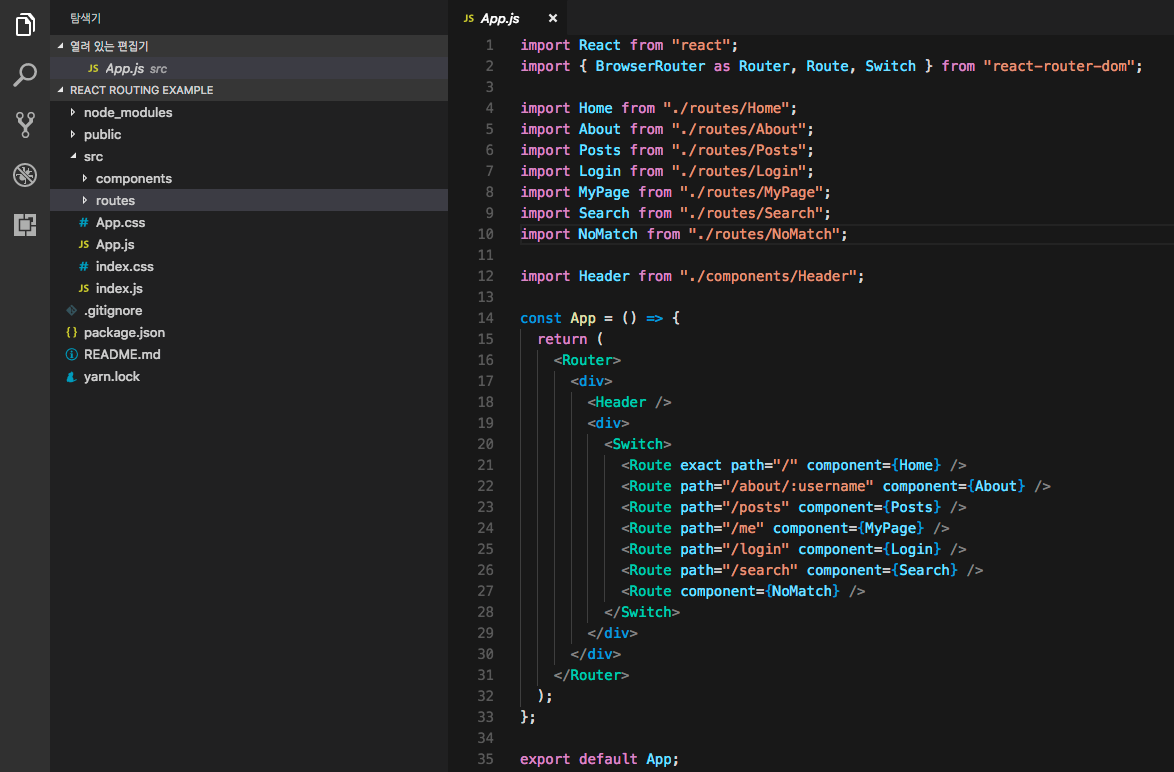The width and height of the screenshot is (1174, 772).
Task: Open the package.json file
Action: click(x=124, y=332)
